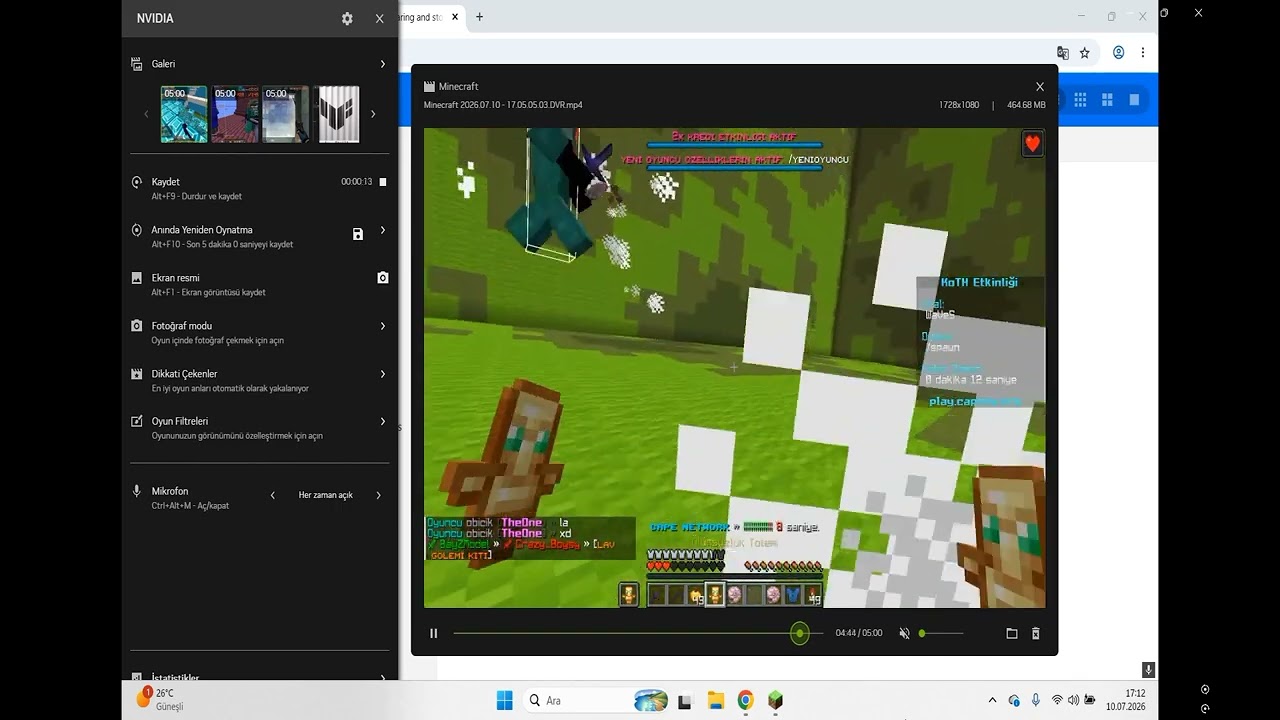Select the Dikkati Çekenler menu entry
The image size is (1280, 720).
pos(260,380)
